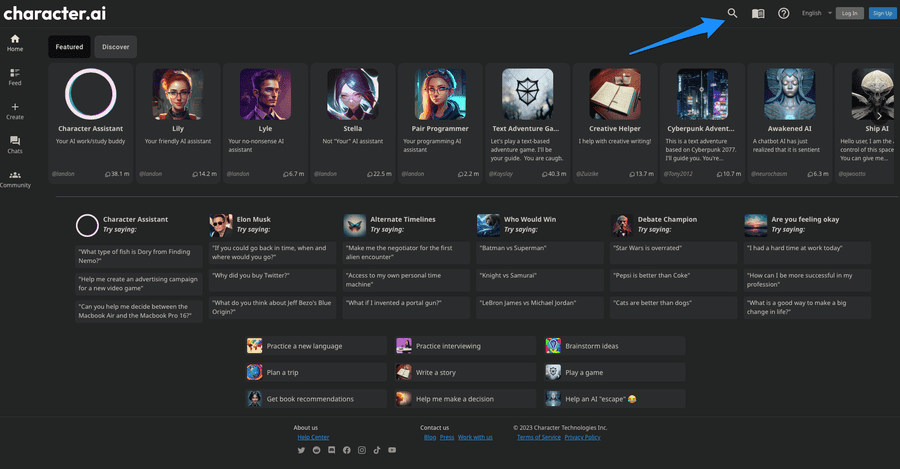Click the Are you feeling okay avatar
The height and width of the screenshot is (469, 900).
(755, 225)
